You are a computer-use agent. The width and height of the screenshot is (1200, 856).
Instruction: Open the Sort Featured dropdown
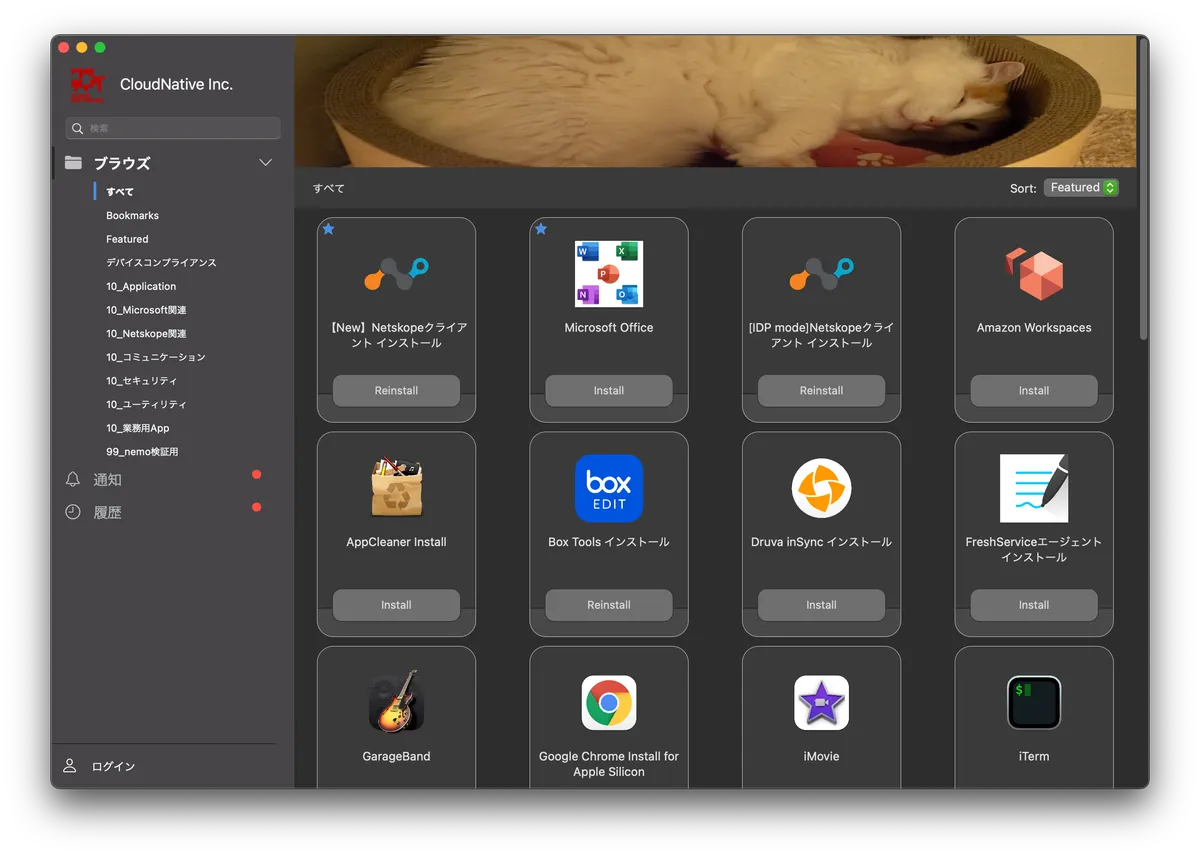click(x=1081, y=188)
